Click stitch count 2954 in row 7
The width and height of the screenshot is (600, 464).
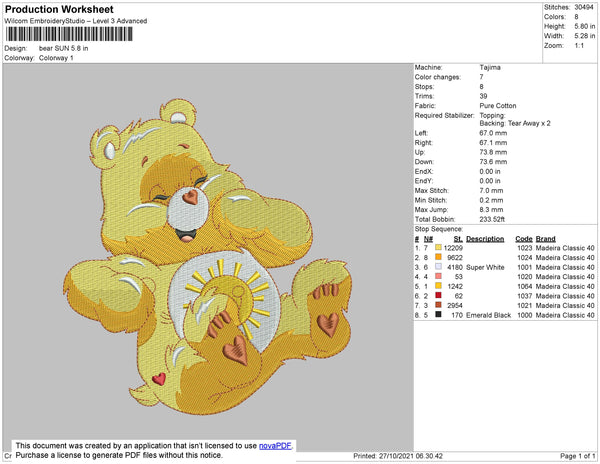[x=455, y=305]
